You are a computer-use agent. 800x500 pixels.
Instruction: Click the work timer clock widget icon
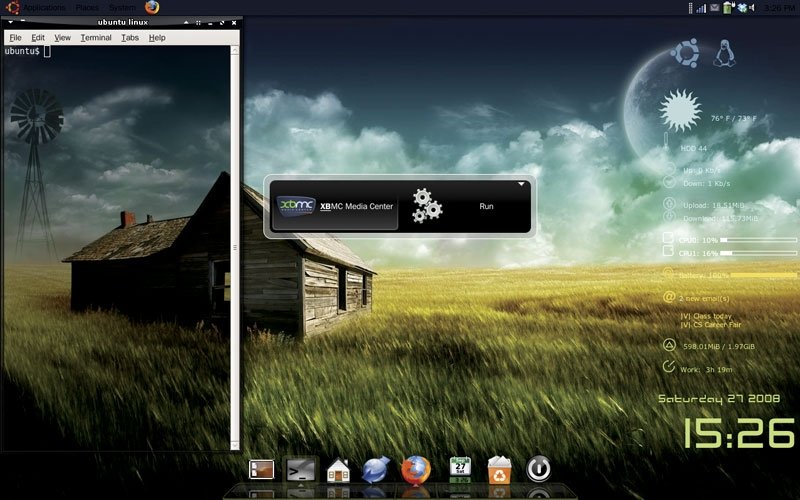[x=668, y=366]
